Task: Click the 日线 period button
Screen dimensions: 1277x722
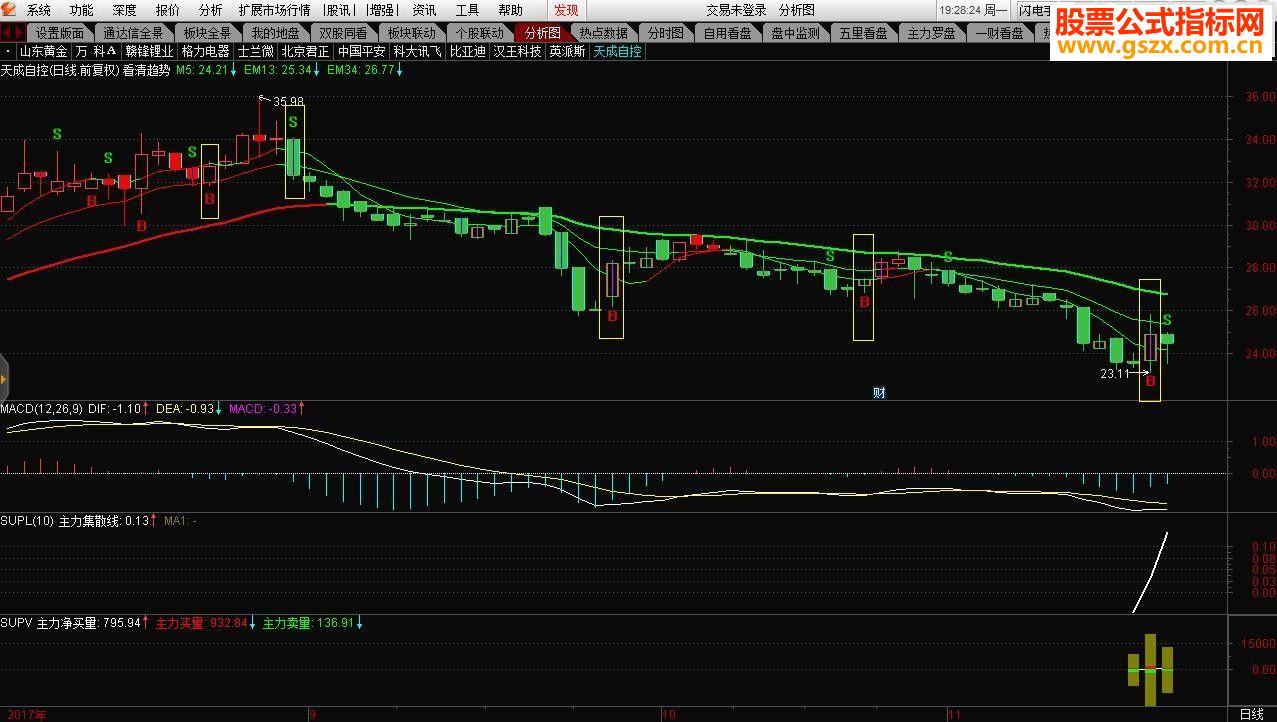Action: click(1251, 714)
